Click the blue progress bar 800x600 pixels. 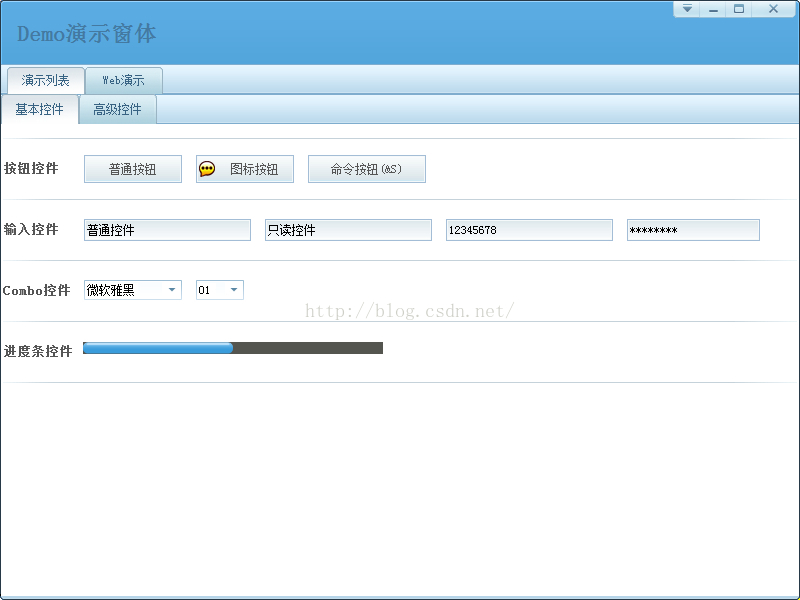[233, 348]
